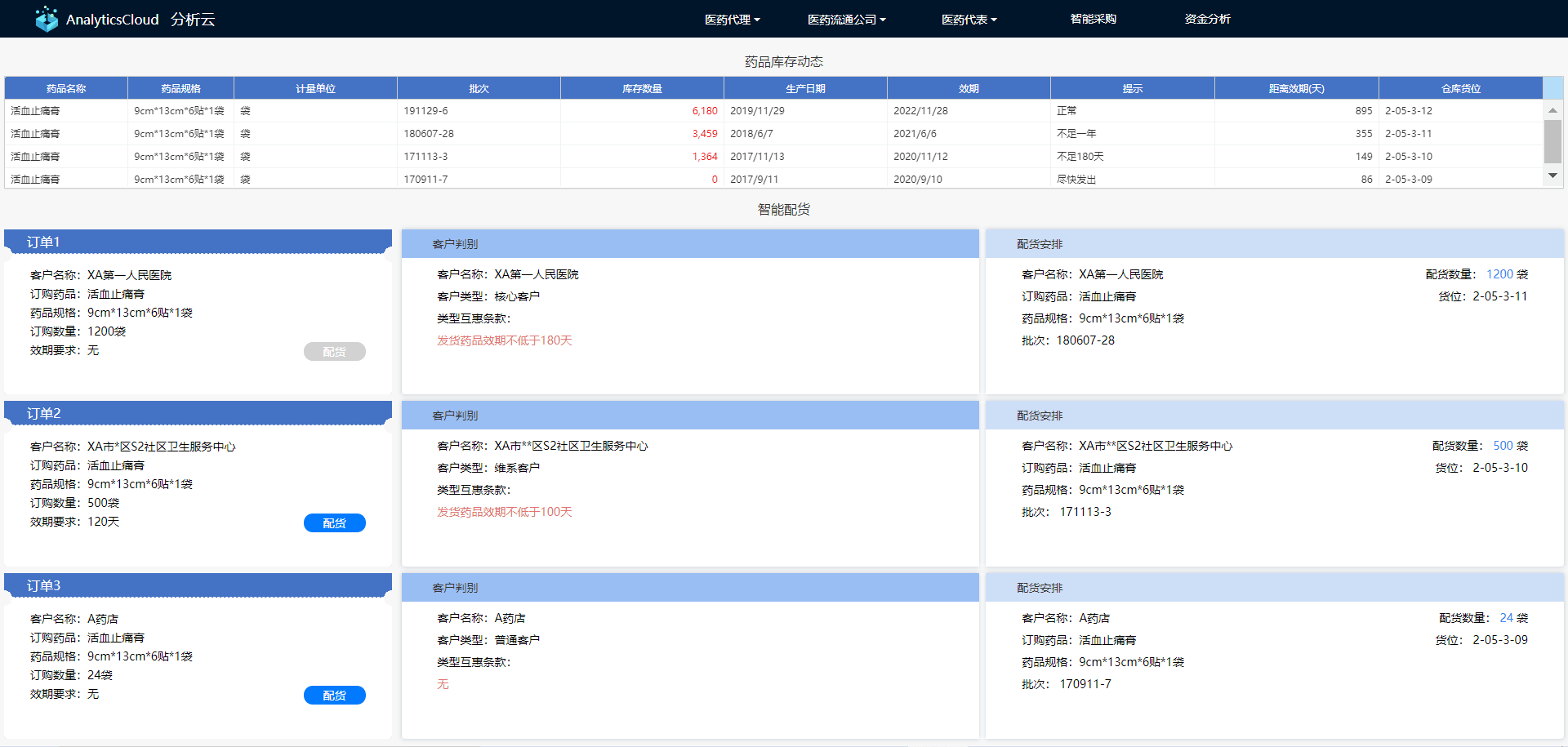Click the 24 袋 quantity link
This screenshot has width=1568, height=747.
tap(1506, 618)
